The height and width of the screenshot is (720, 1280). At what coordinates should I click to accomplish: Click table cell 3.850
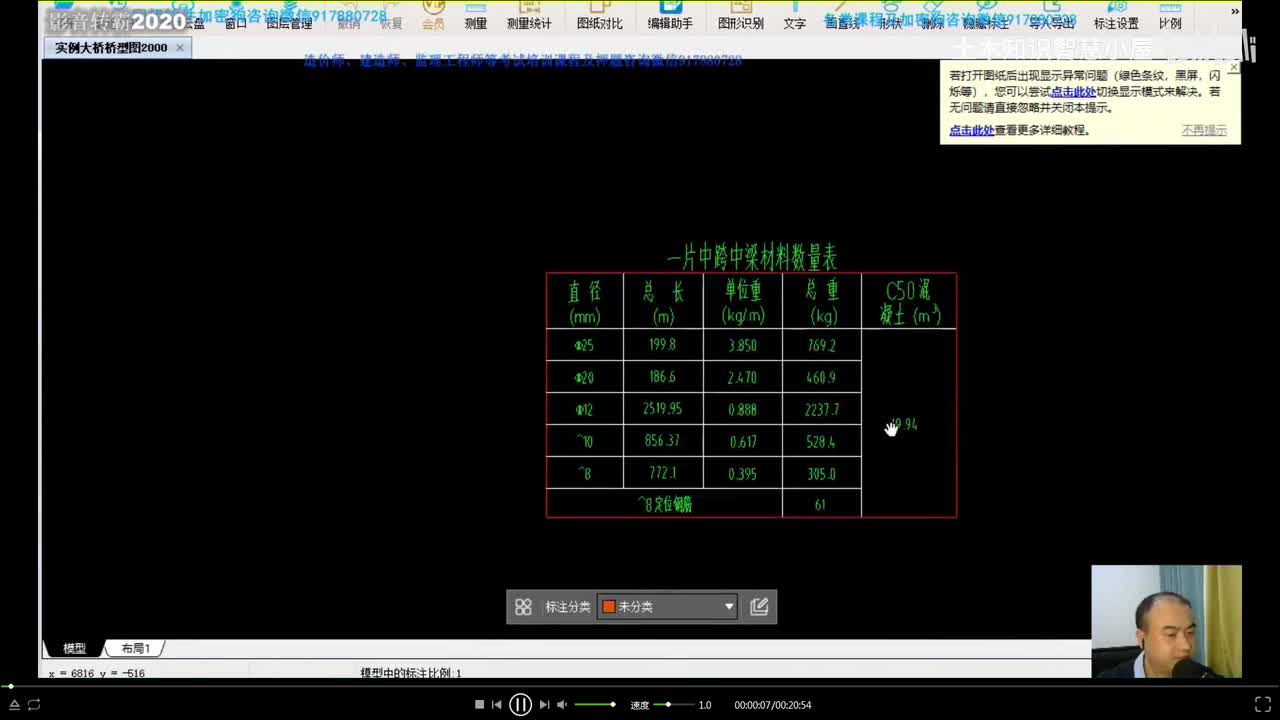742,345
